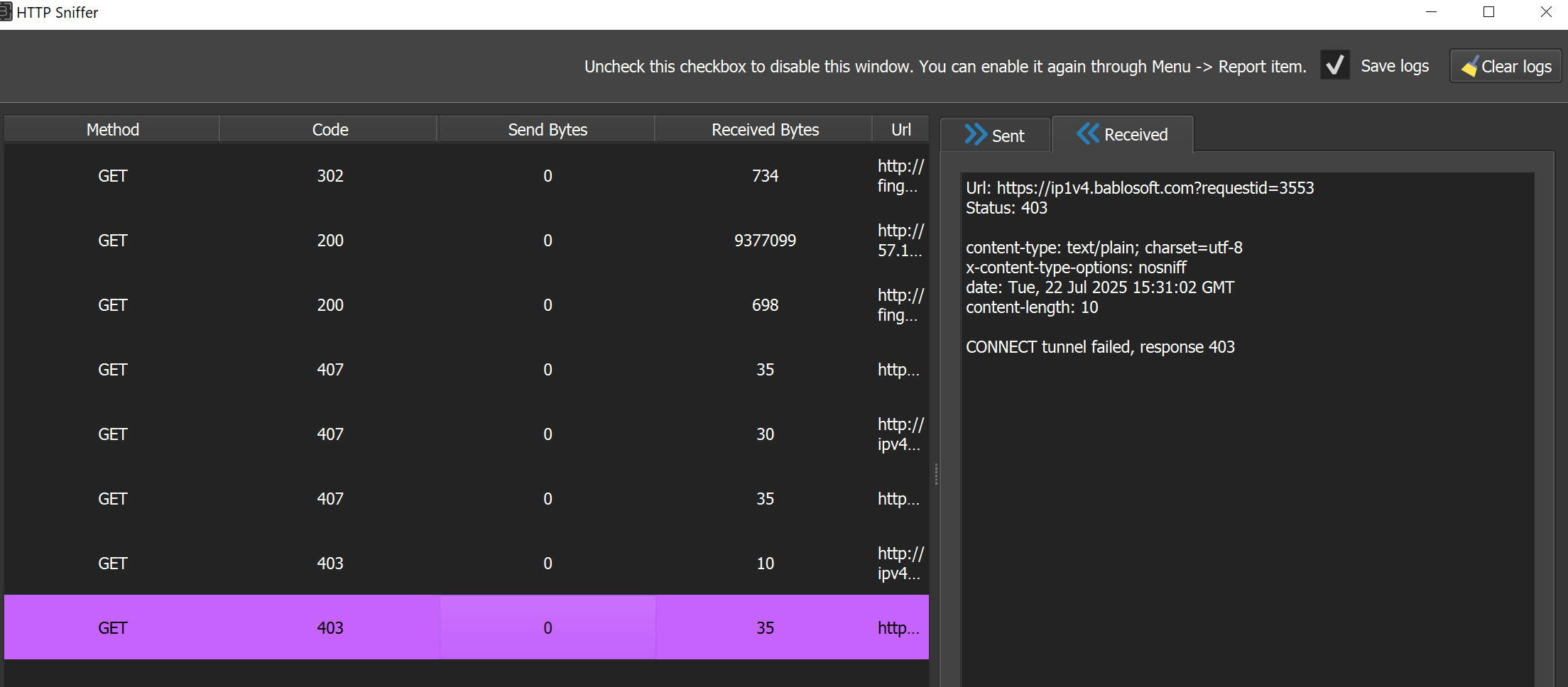Uncheck the Save logs checkbox
This screenshot has width=1568, height=687.
pos(1335,66)
